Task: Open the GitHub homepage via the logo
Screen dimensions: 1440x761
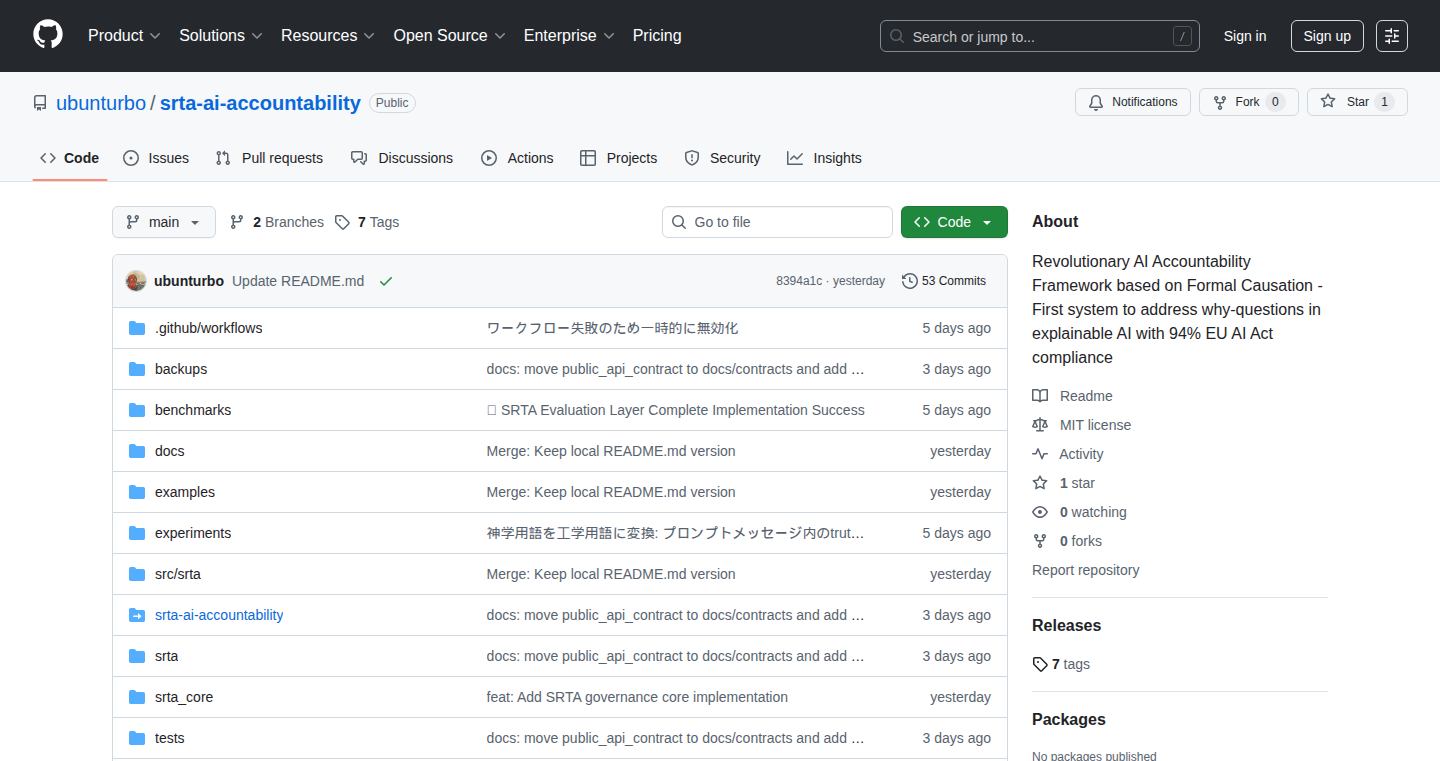Action: tap(48, 36)
